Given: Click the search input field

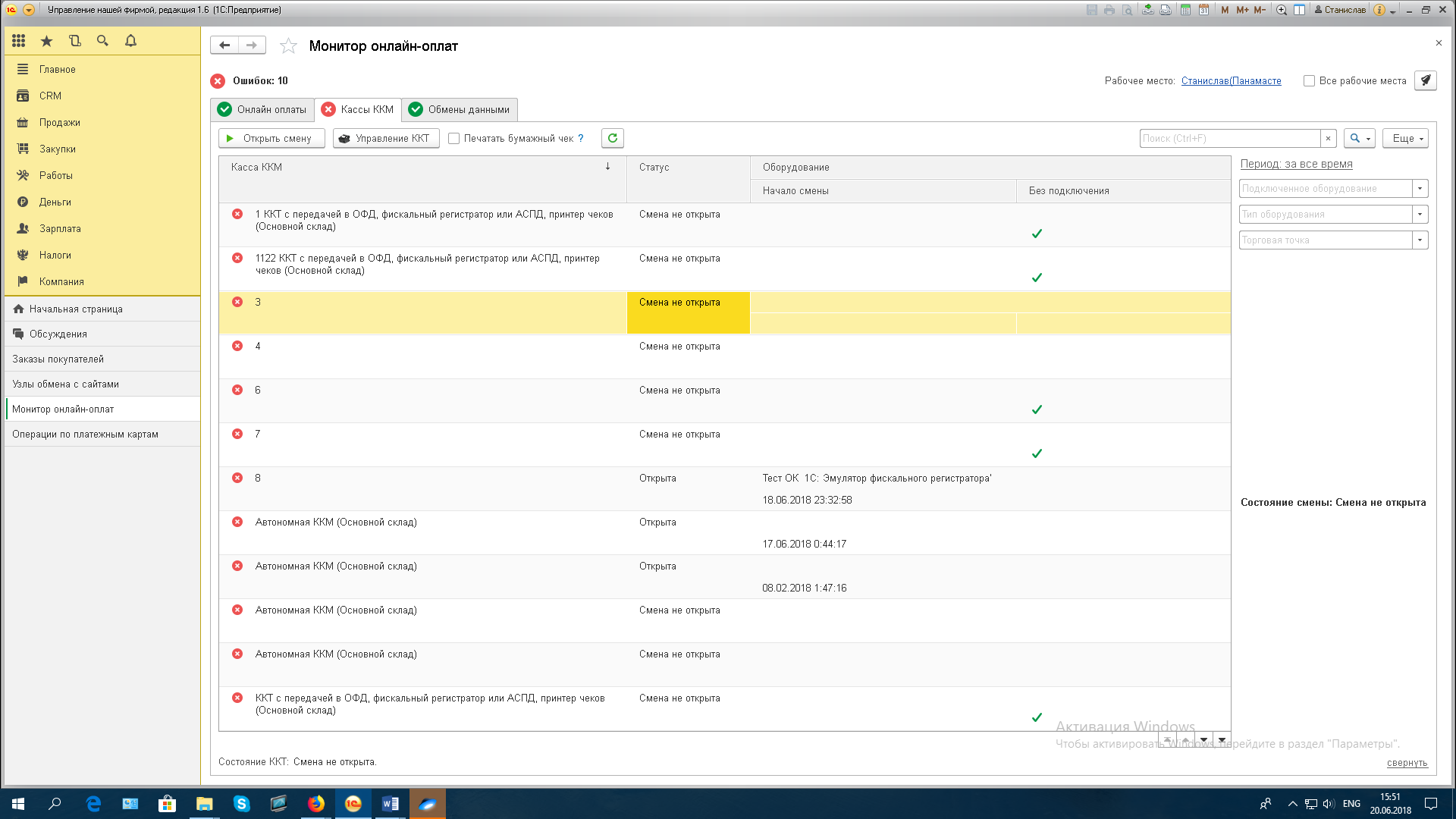Looking at the screenshot, I should 1228,139.
